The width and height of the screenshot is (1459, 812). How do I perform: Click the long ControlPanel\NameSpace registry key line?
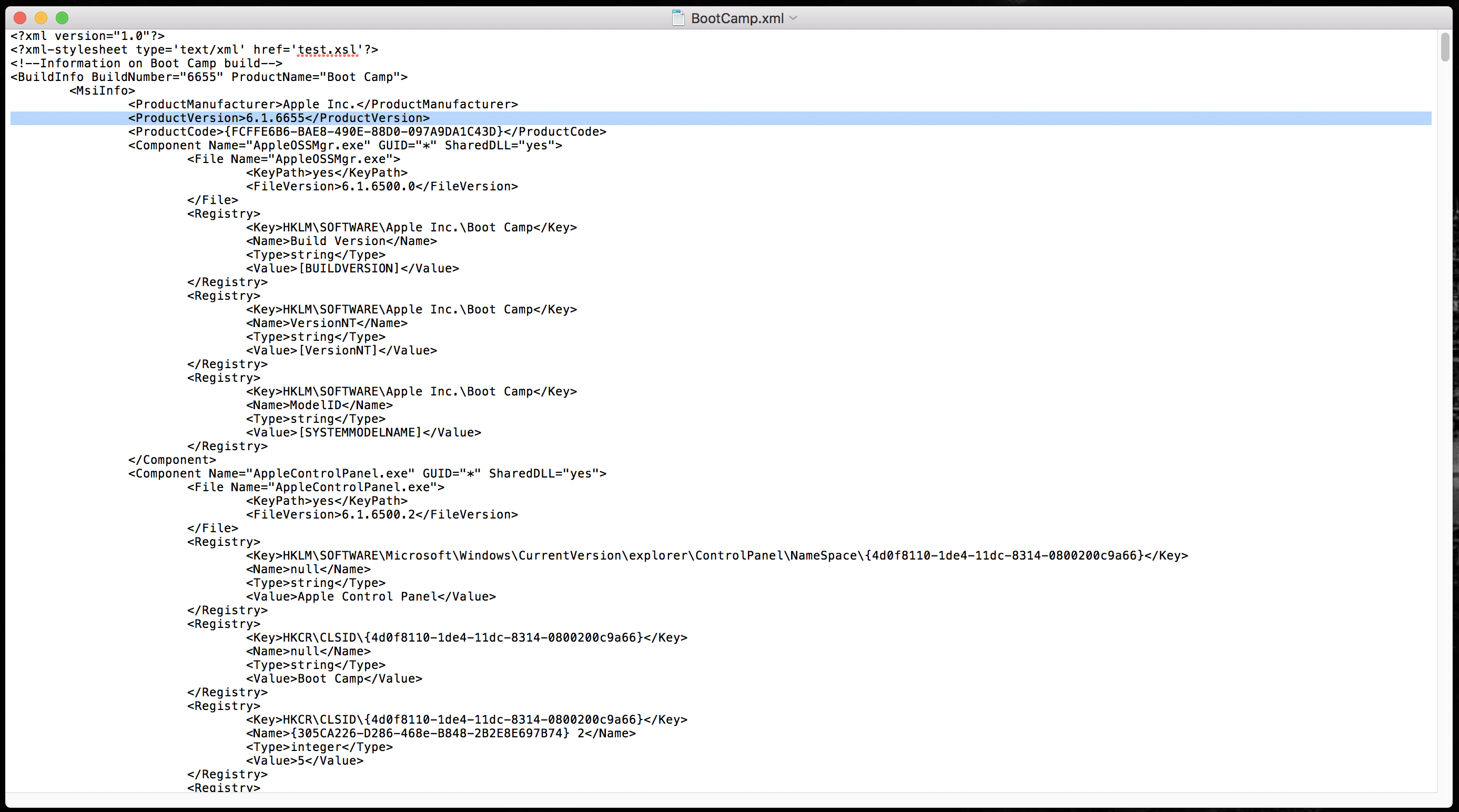click(716, 555)
